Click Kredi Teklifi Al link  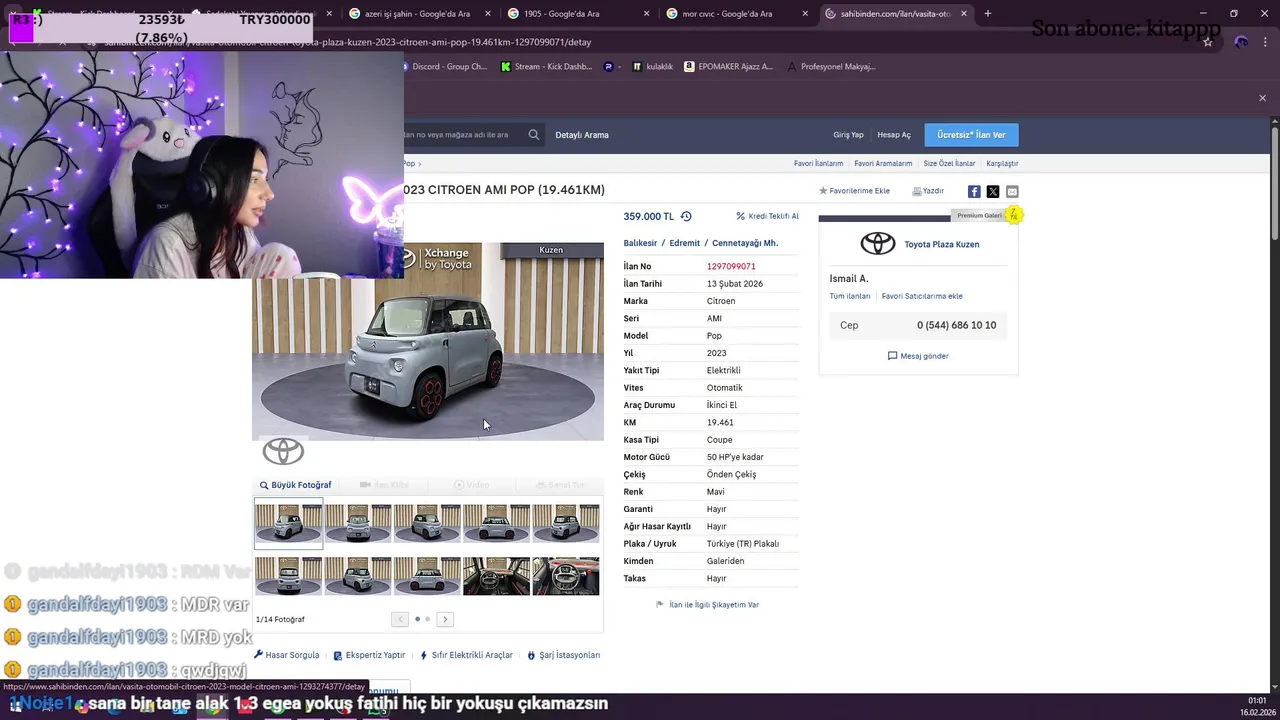pyautogui.click(x=767, y=216)
